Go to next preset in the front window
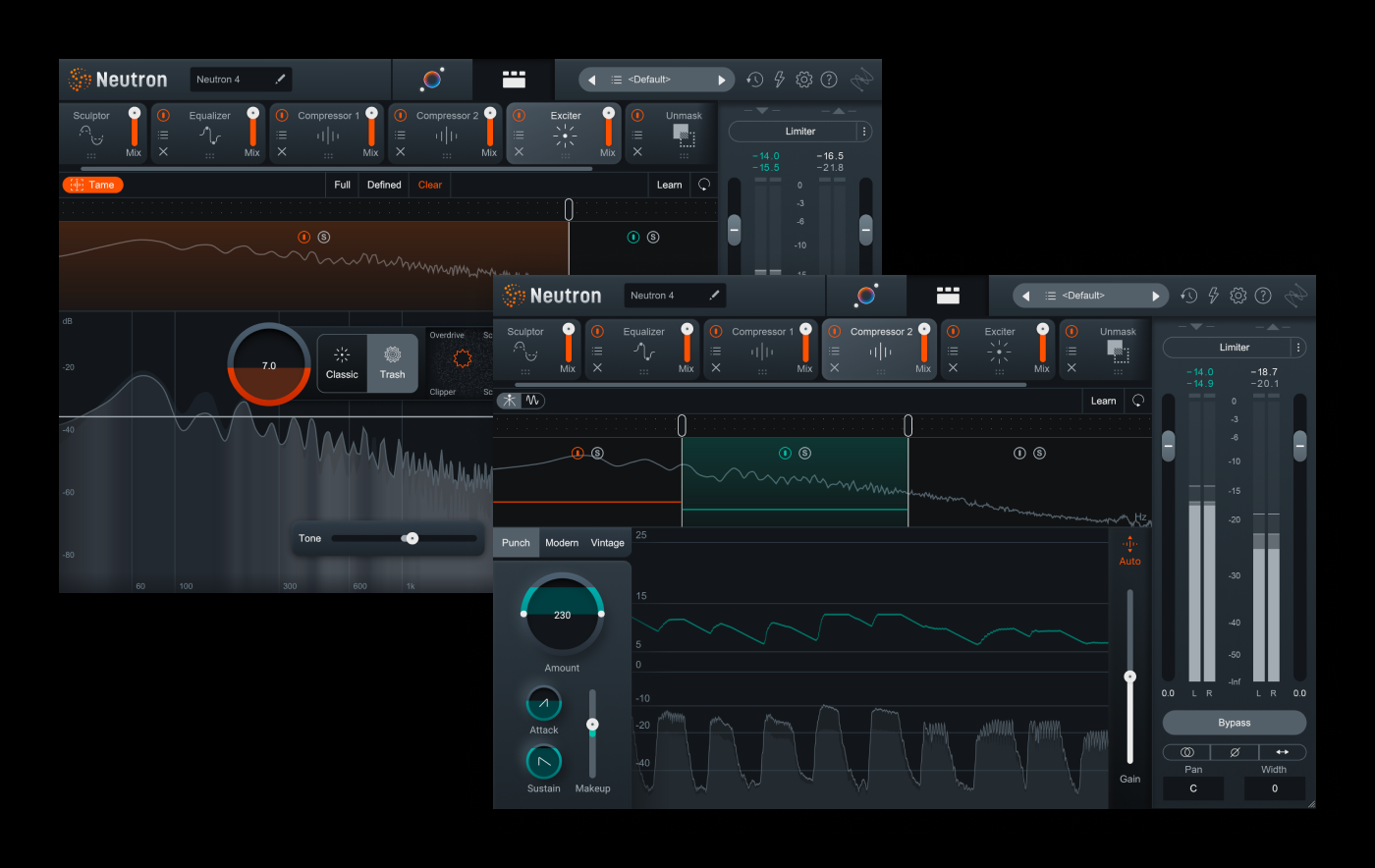This screenshot has width=1375, height=868. 1156,296
